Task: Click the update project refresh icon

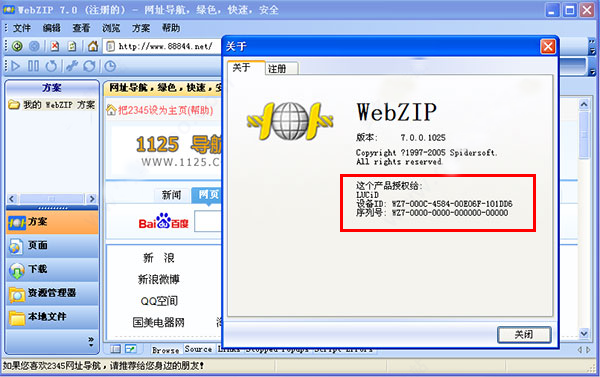Action: tap(90, 66)
